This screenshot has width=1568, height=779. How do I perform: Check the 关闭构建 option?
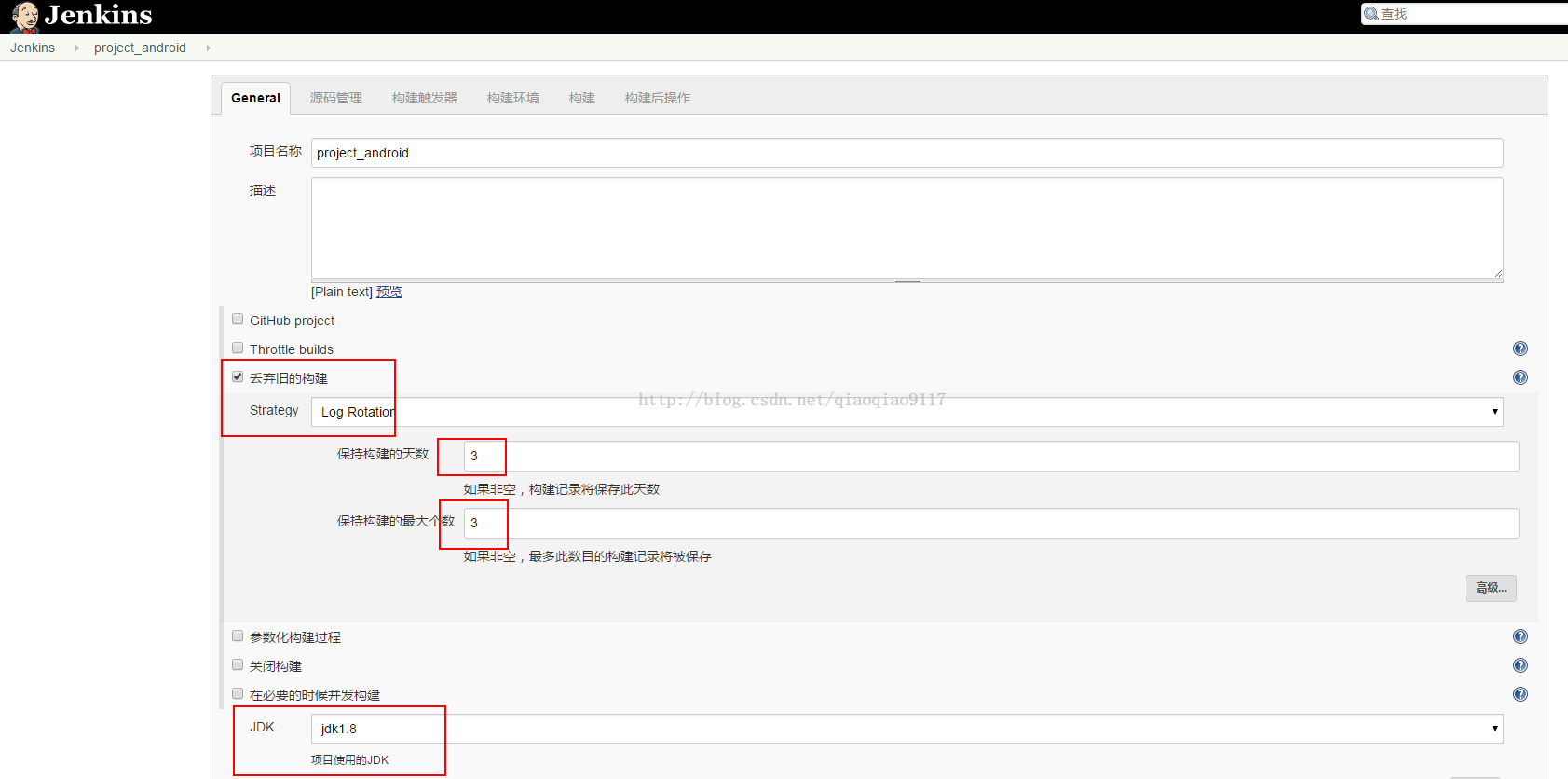[x=238, y=664]
